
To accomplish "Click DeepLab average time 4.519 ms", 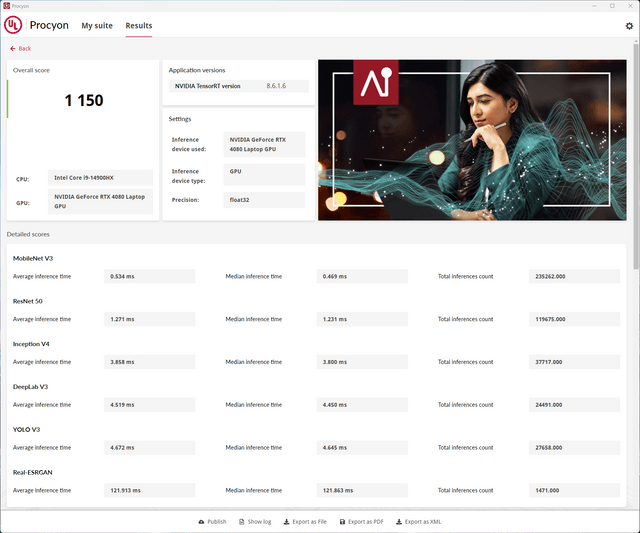I will coord(149,405).
